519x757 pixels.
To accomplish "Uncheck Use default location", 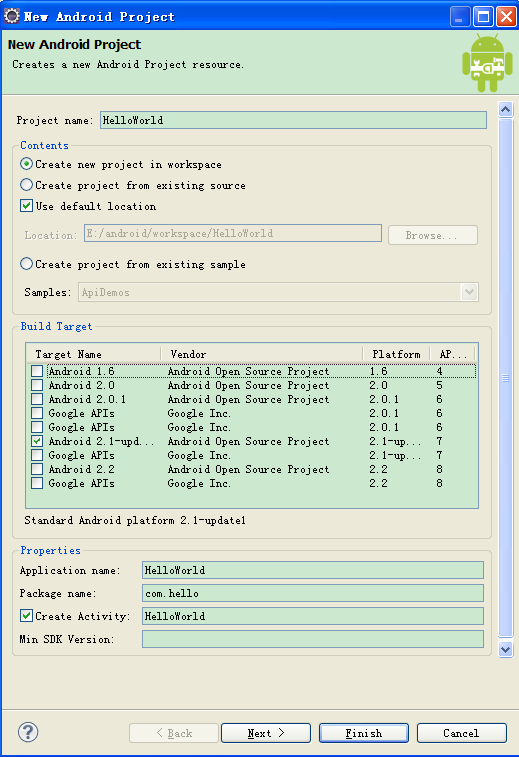I will tap(27, 206).
